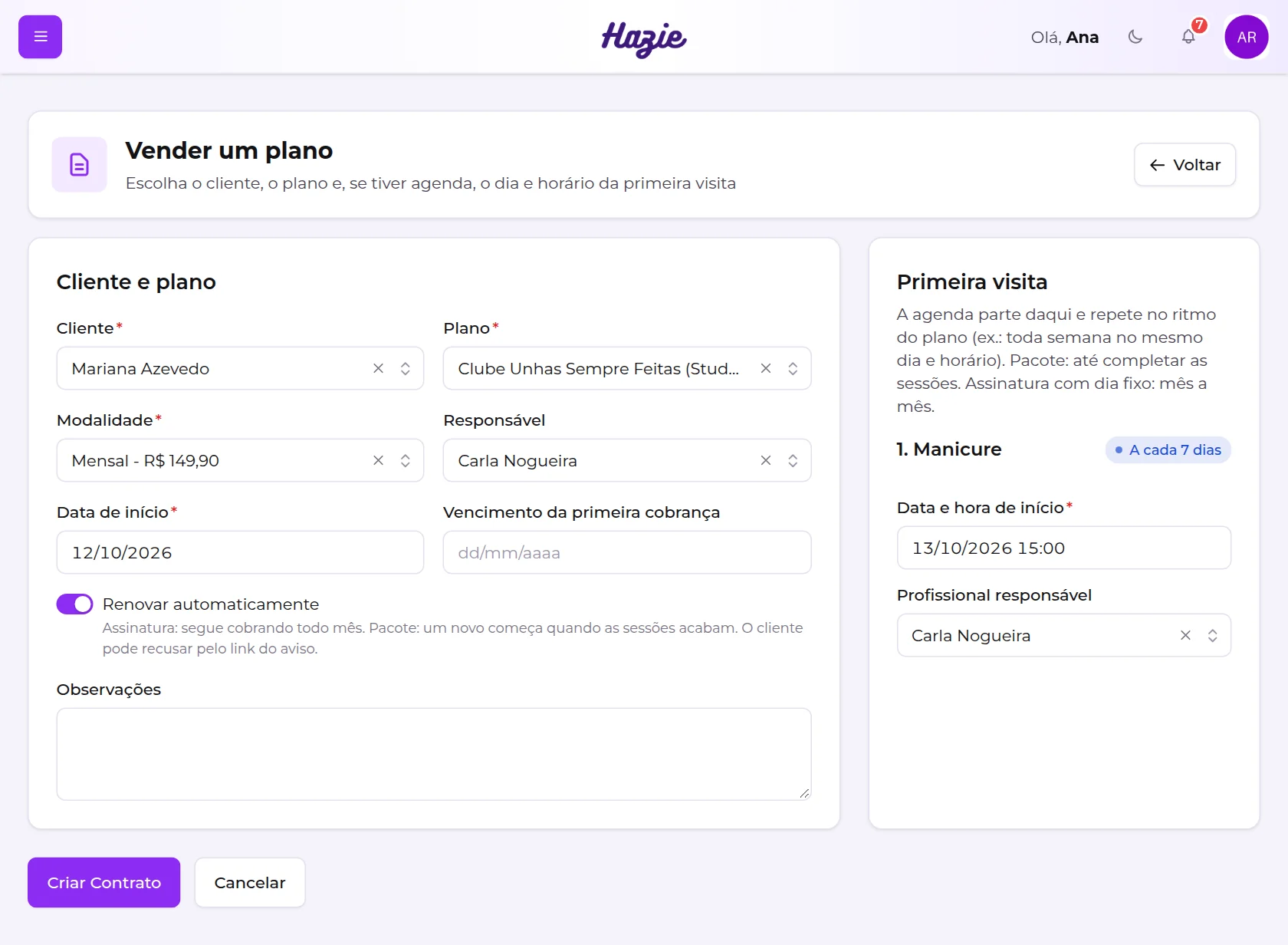This screenshot has width=1288, height=945.
Task: Click the 1. Manicure heading
Action: coord(949,449)
